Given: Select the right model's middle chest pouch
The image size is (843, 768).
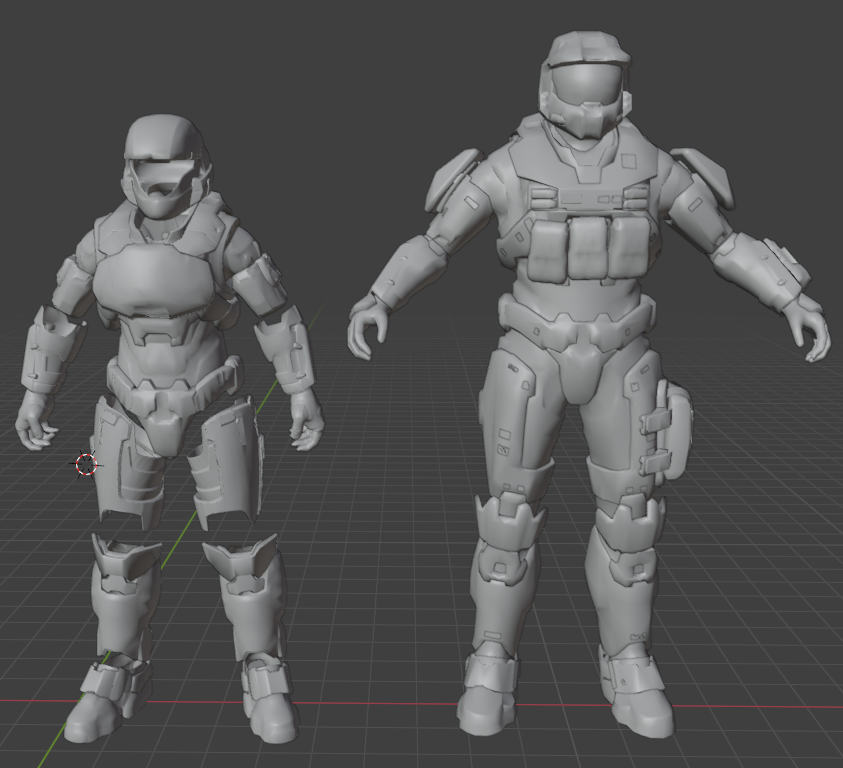Looking at the screenshot, I should (588, 249).
